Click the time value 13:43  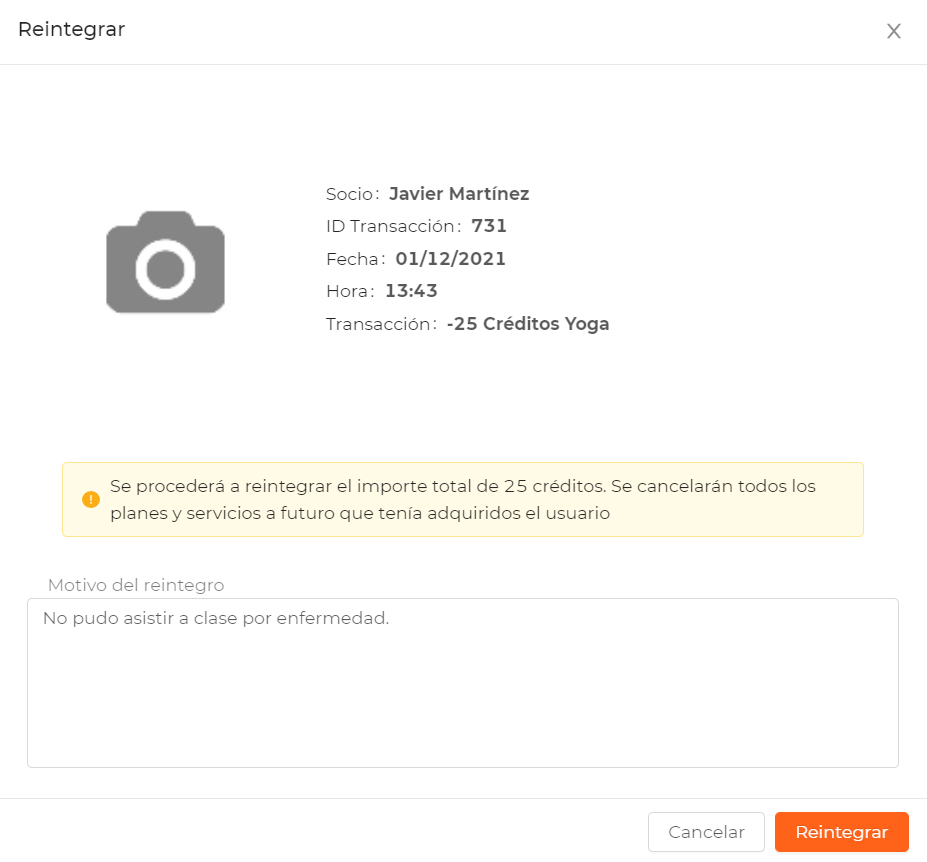point(411,291)
